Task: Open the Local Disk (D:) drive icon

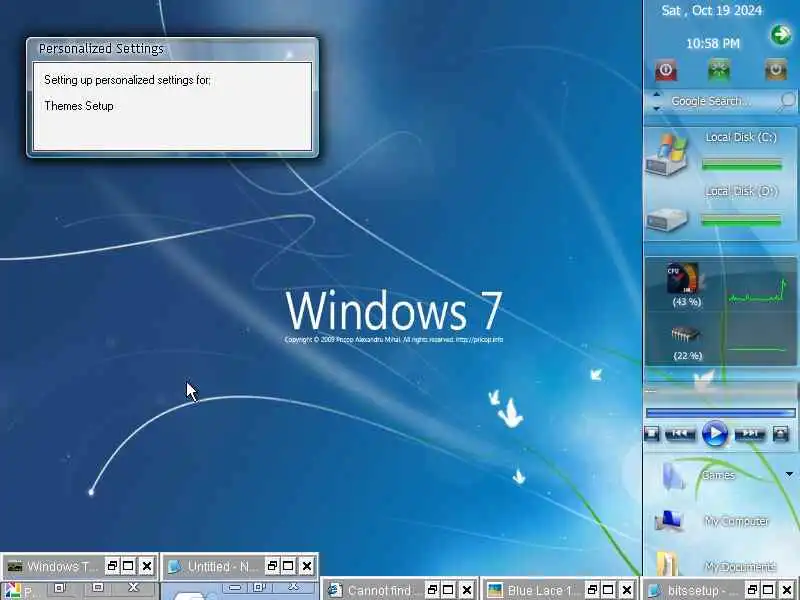Action: (667, 219)
